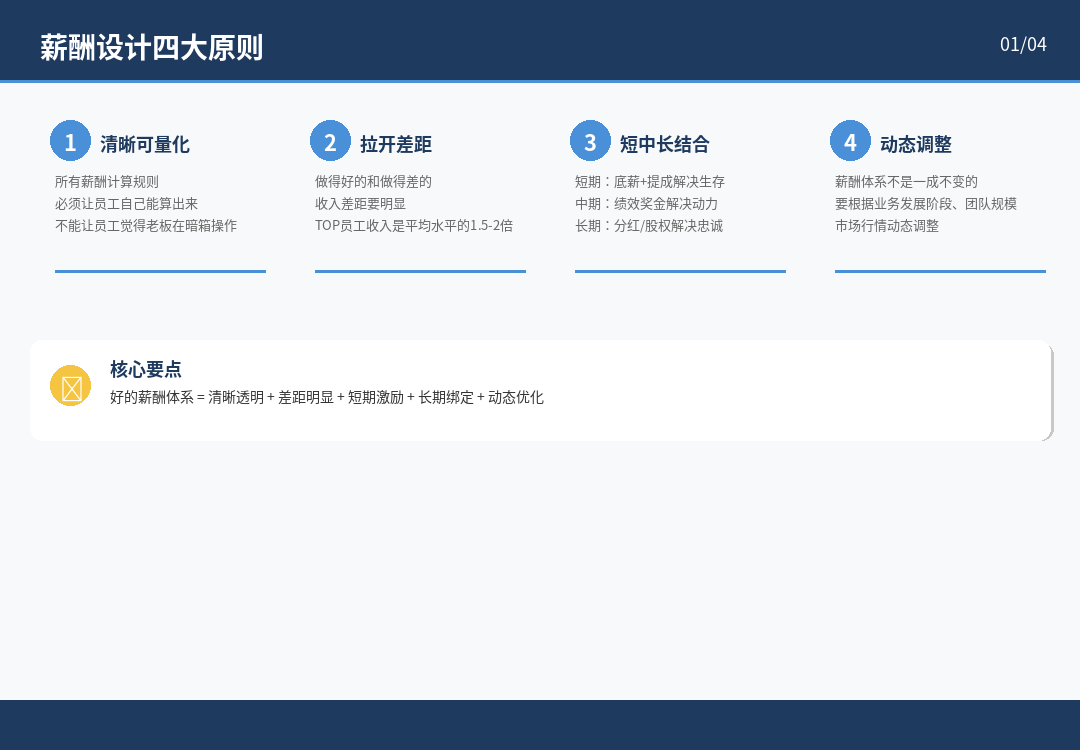The image size is (1080, 750).
Task: Select the 核心要点 heading
Action: (x=146, y=369)
